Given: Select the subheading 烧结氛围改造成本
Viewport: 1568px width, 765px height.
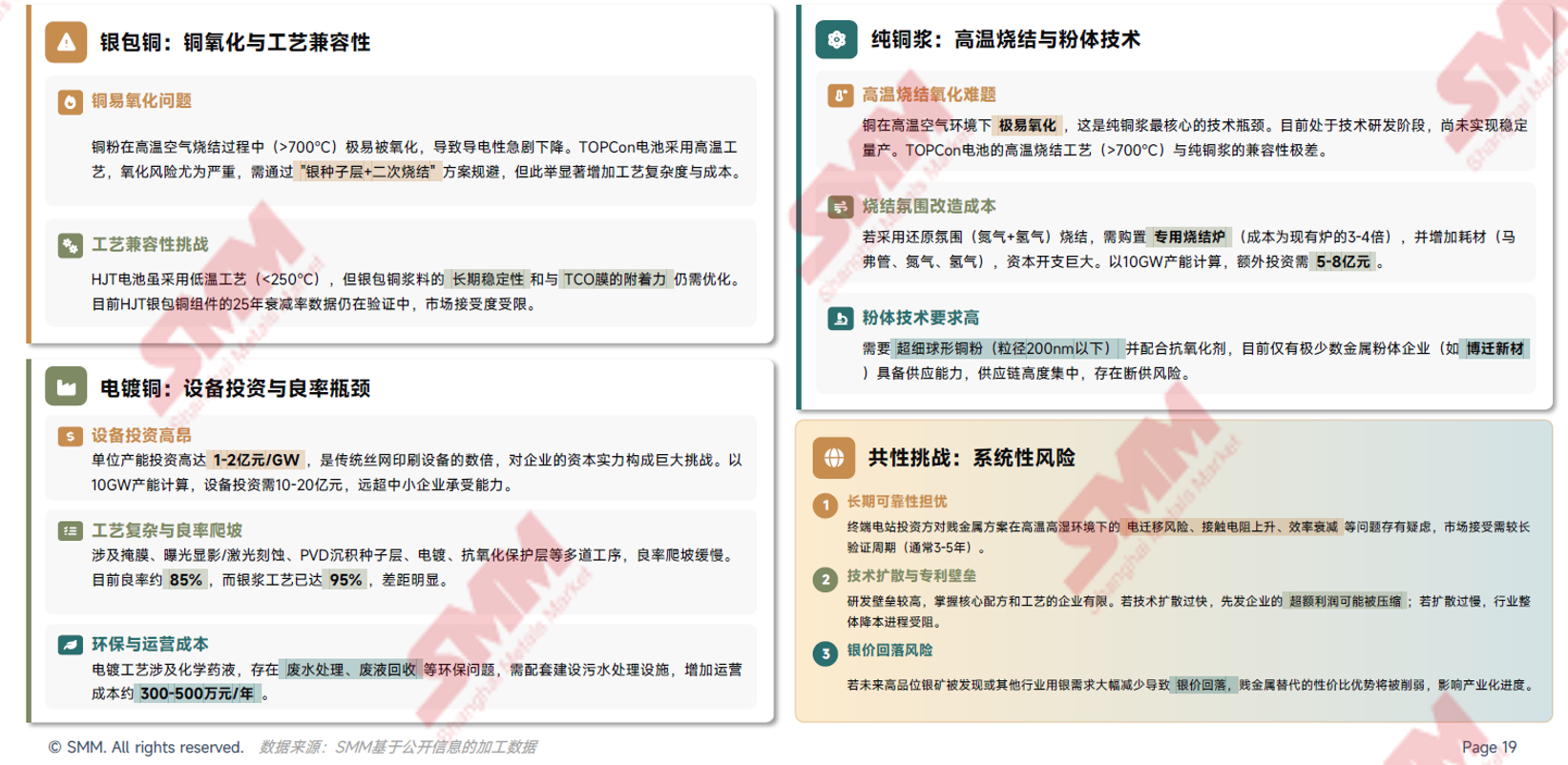Looking at the screenshot, I should [x=929, y=206].
